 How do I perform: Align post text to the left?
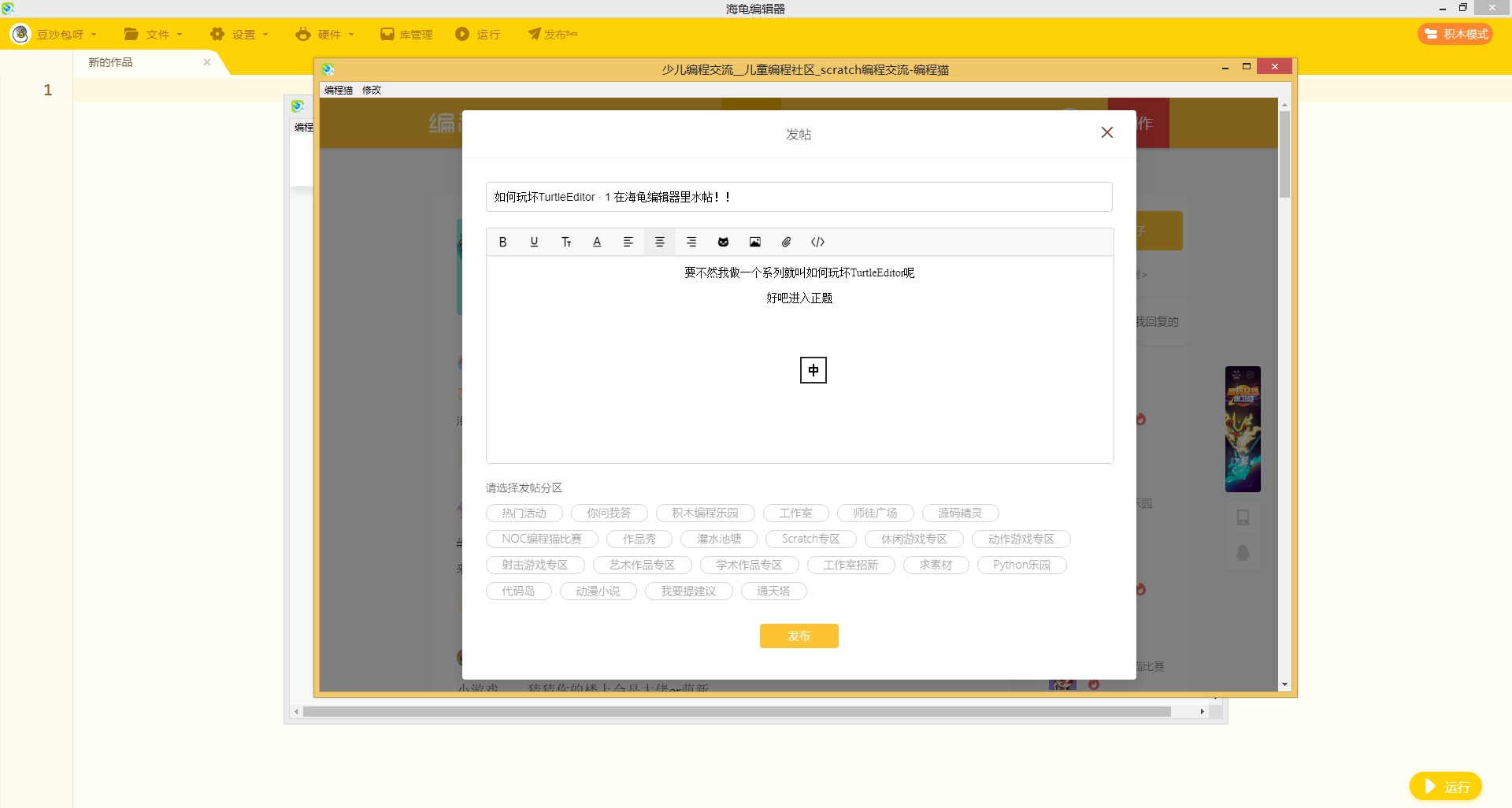628,242
